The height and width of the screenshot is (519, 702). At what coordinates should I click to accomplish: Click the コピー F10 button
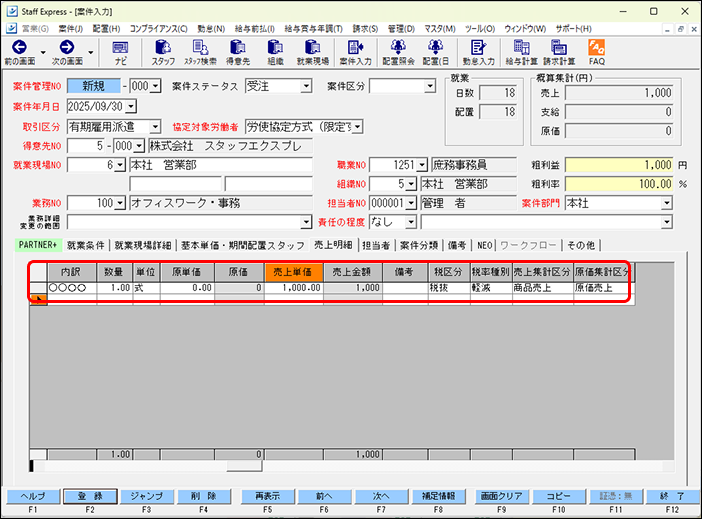[x=559, y=496]
